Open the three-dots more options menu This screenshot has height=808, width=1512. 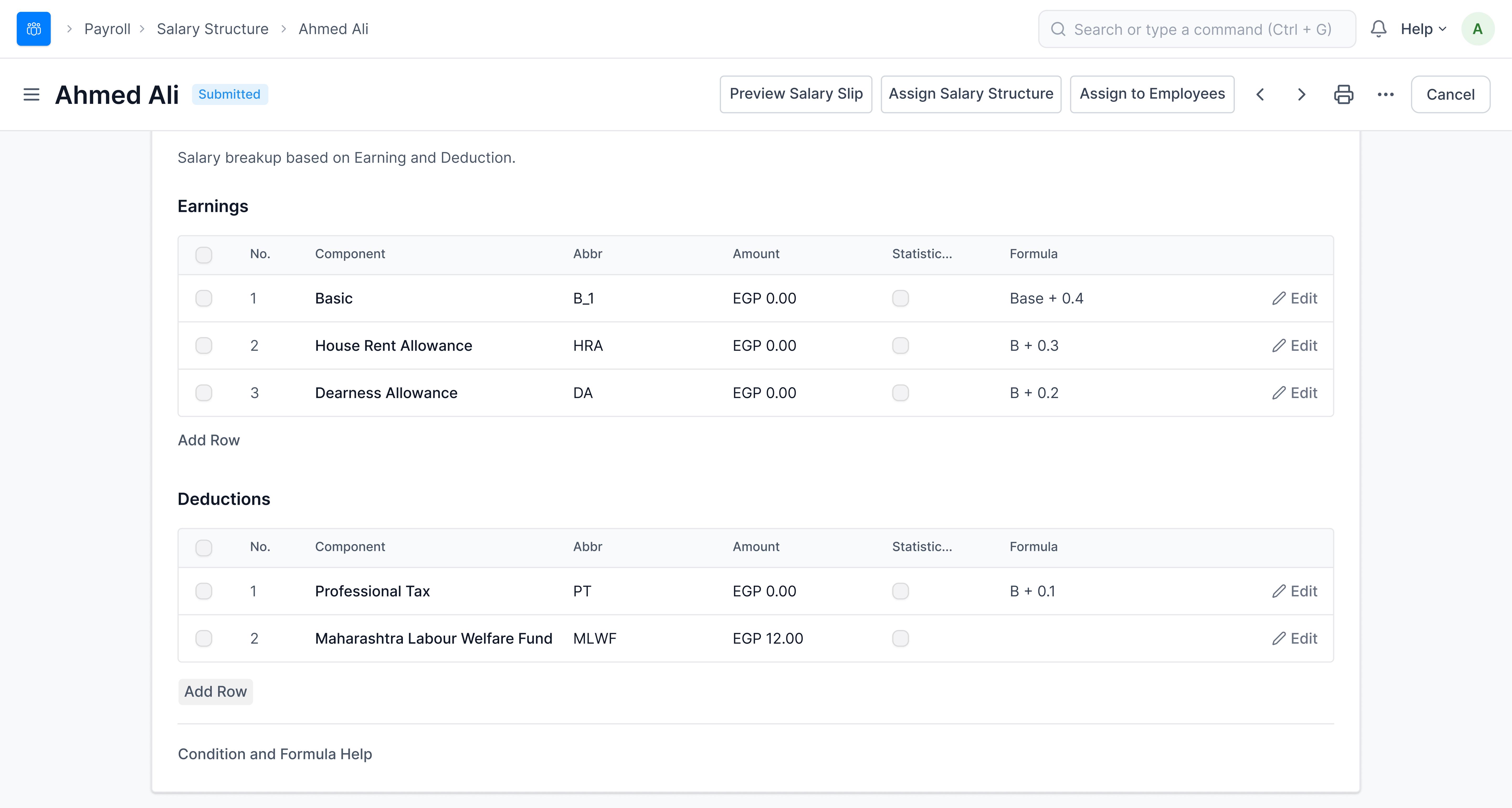click(1385, 94)
